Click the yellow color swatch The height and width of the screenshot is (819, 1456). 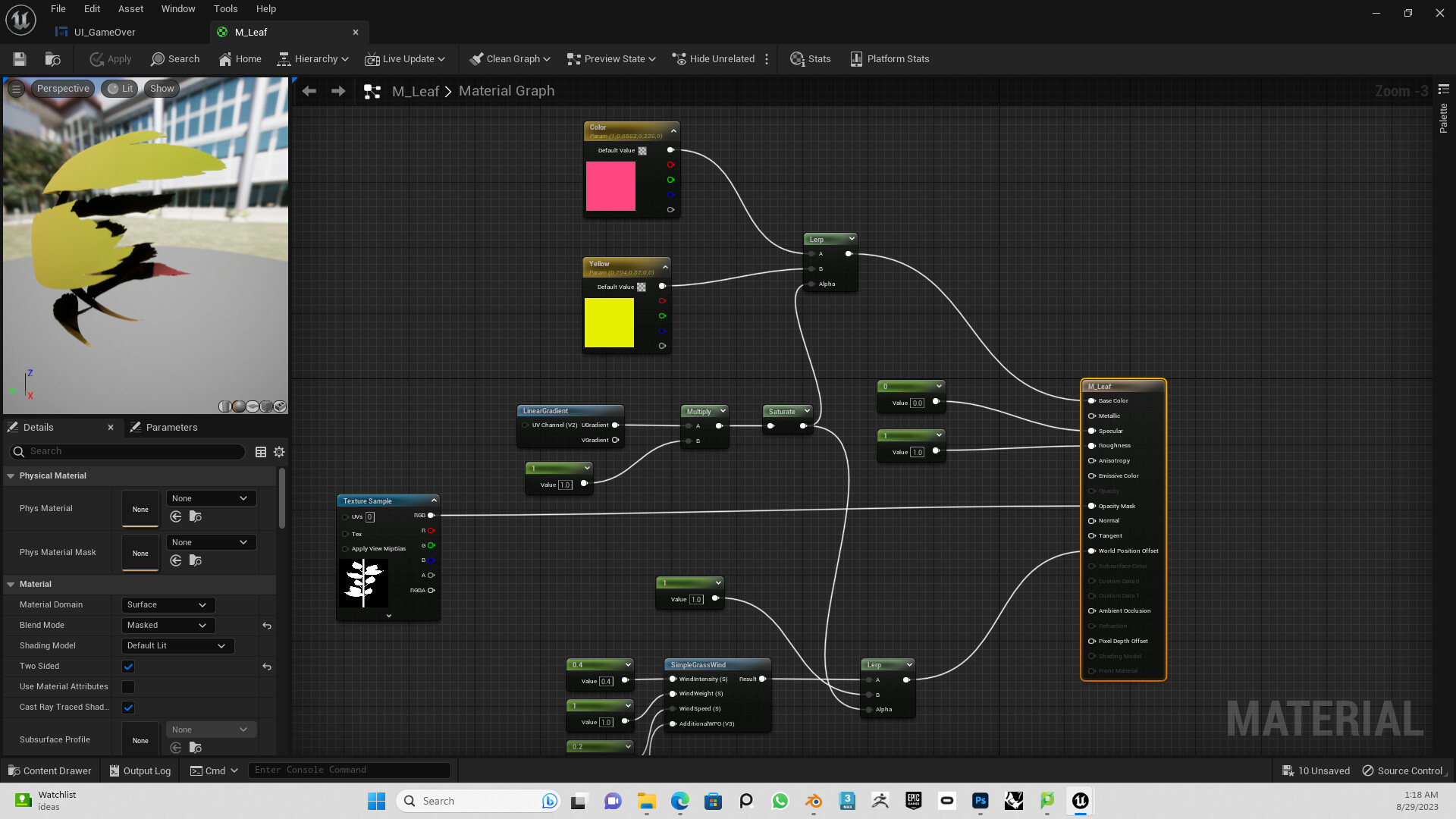[x=609, y=322]
